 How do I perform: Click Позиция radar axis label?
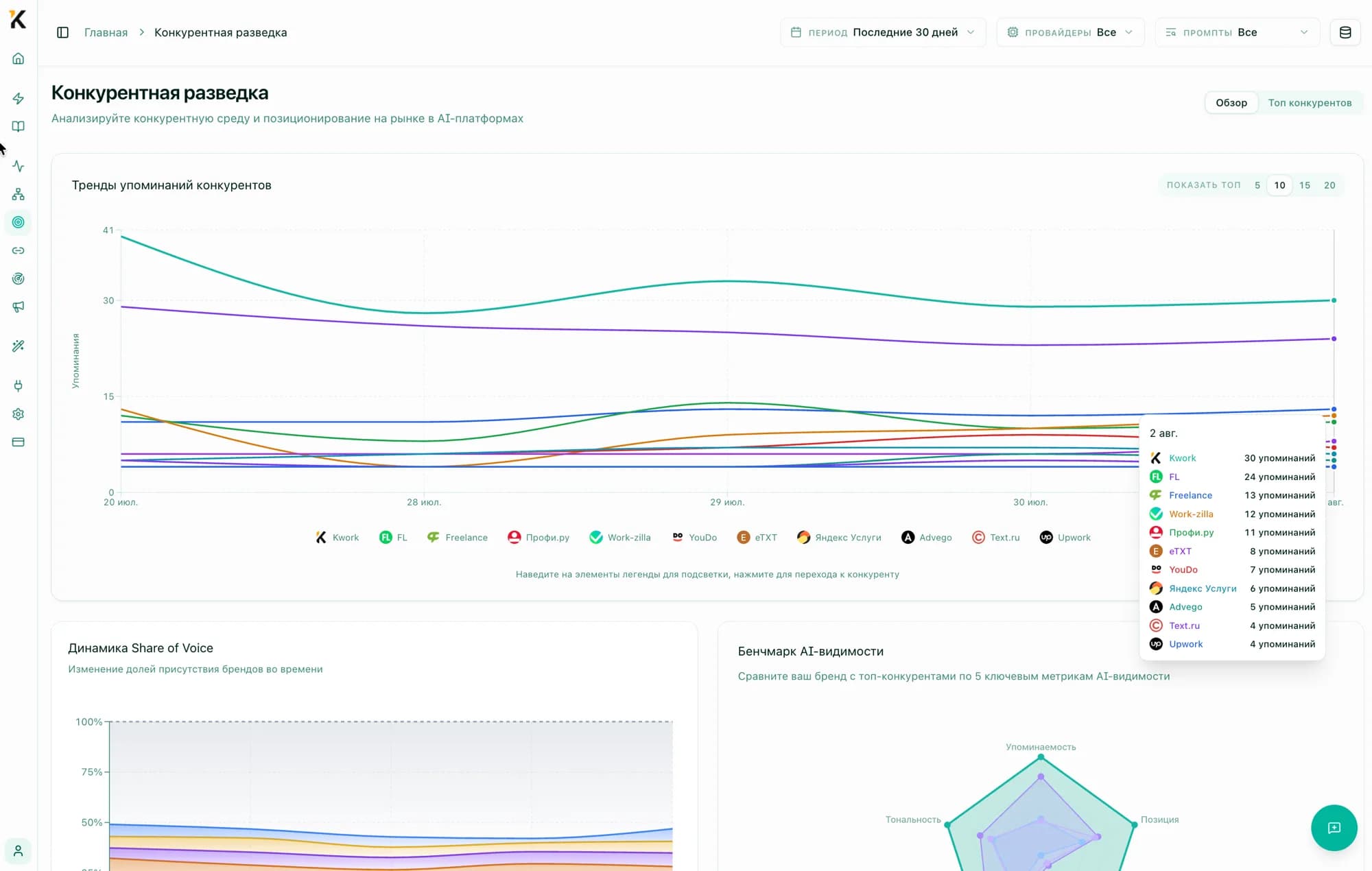click(1159, 820)
